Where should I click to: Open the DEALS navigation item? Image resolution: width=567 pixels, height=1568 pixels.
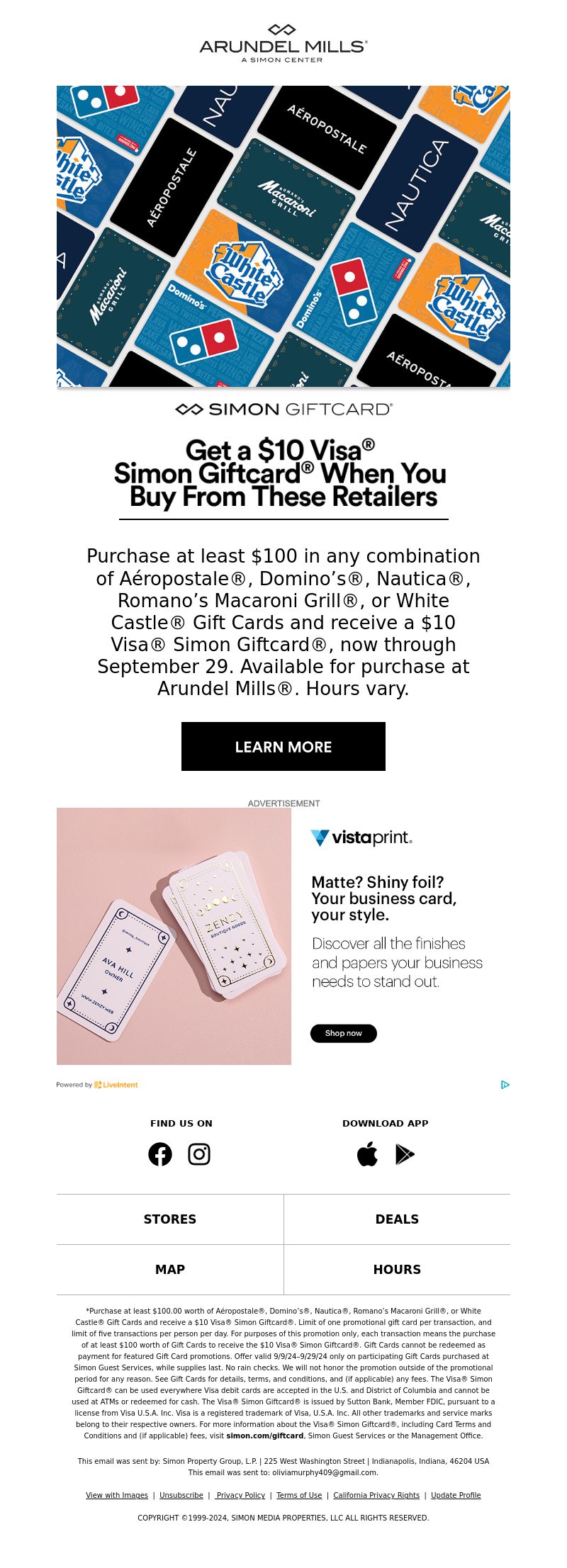pyautogui.click(x=397, y=1219)
